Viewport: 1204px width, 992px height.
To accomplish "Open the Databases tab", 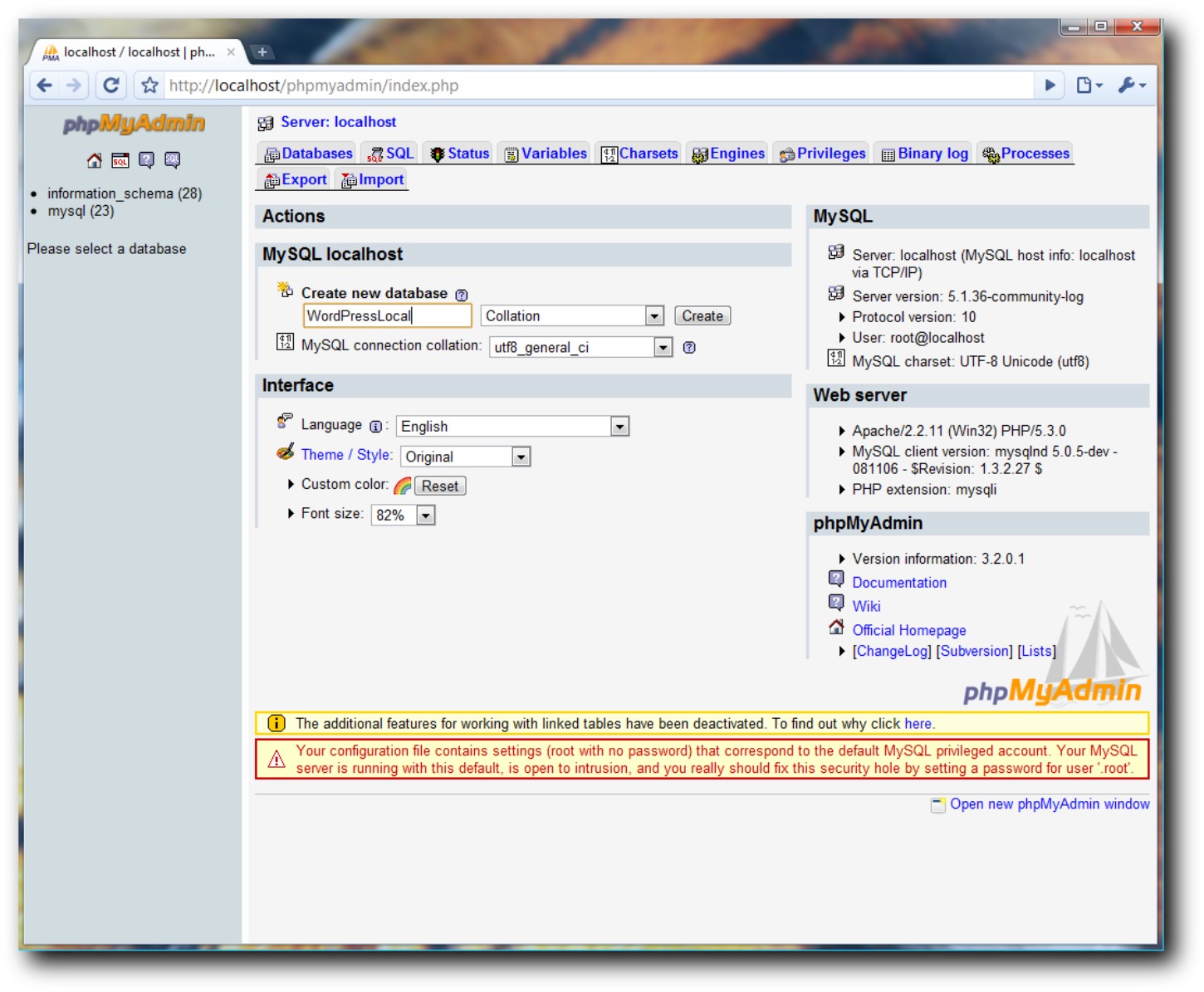I will point(308,154).
